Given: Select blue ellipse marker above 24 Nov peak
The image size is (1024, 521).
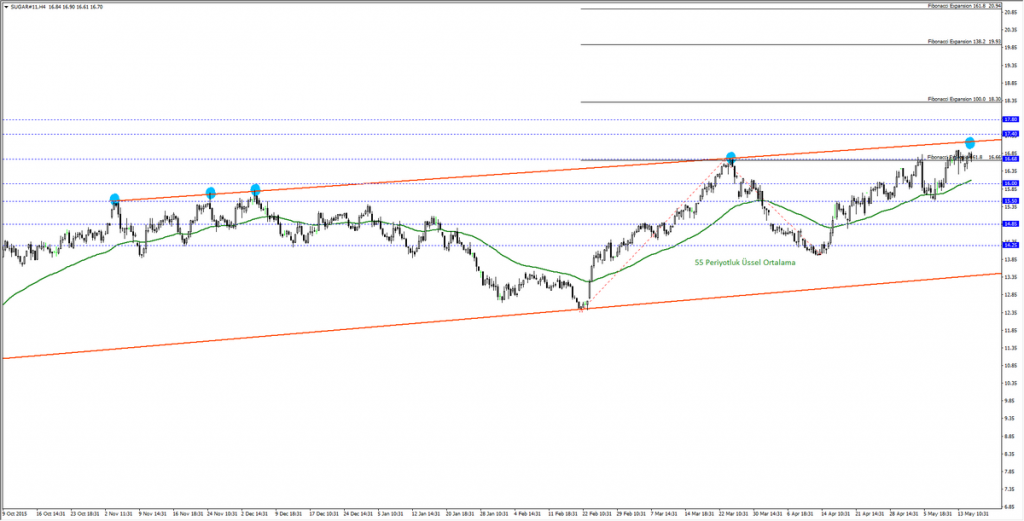Looking at the screenshot, I should (x=210, y=193).
